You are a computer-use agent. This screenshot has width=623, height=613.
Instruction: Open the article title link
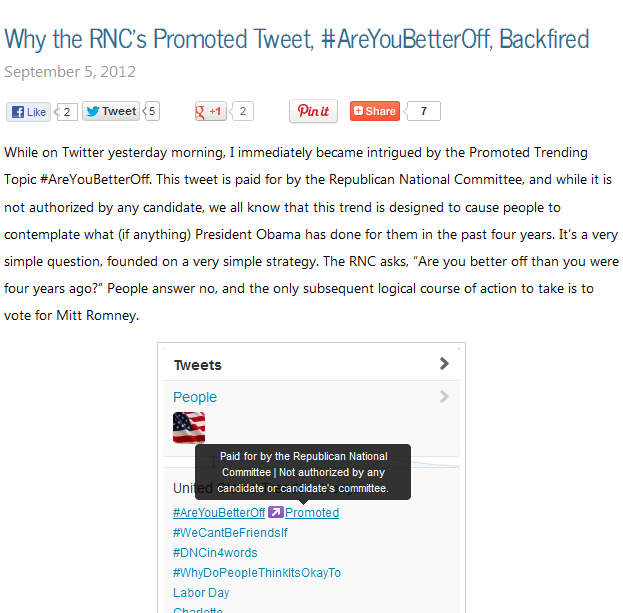tap(296, 39)
